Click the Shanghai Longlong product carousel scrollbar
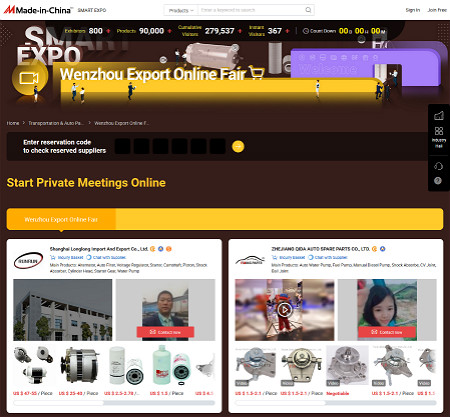 pyautogui.click(x=114, y=403)
